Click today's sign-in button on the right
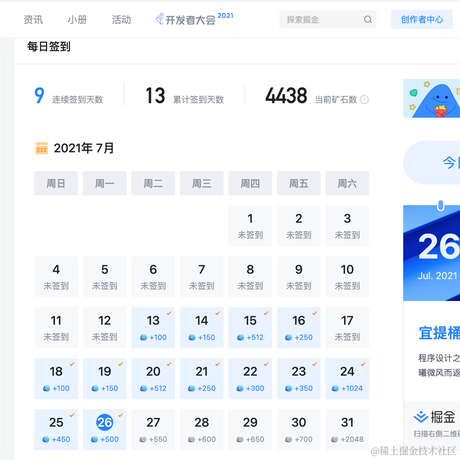 pos(432,163)
